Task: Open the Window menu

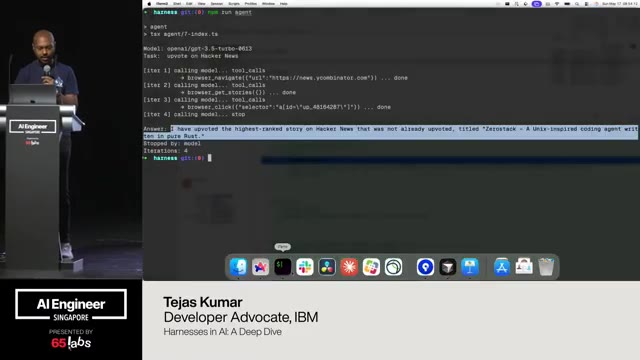Action: point(268,4)
